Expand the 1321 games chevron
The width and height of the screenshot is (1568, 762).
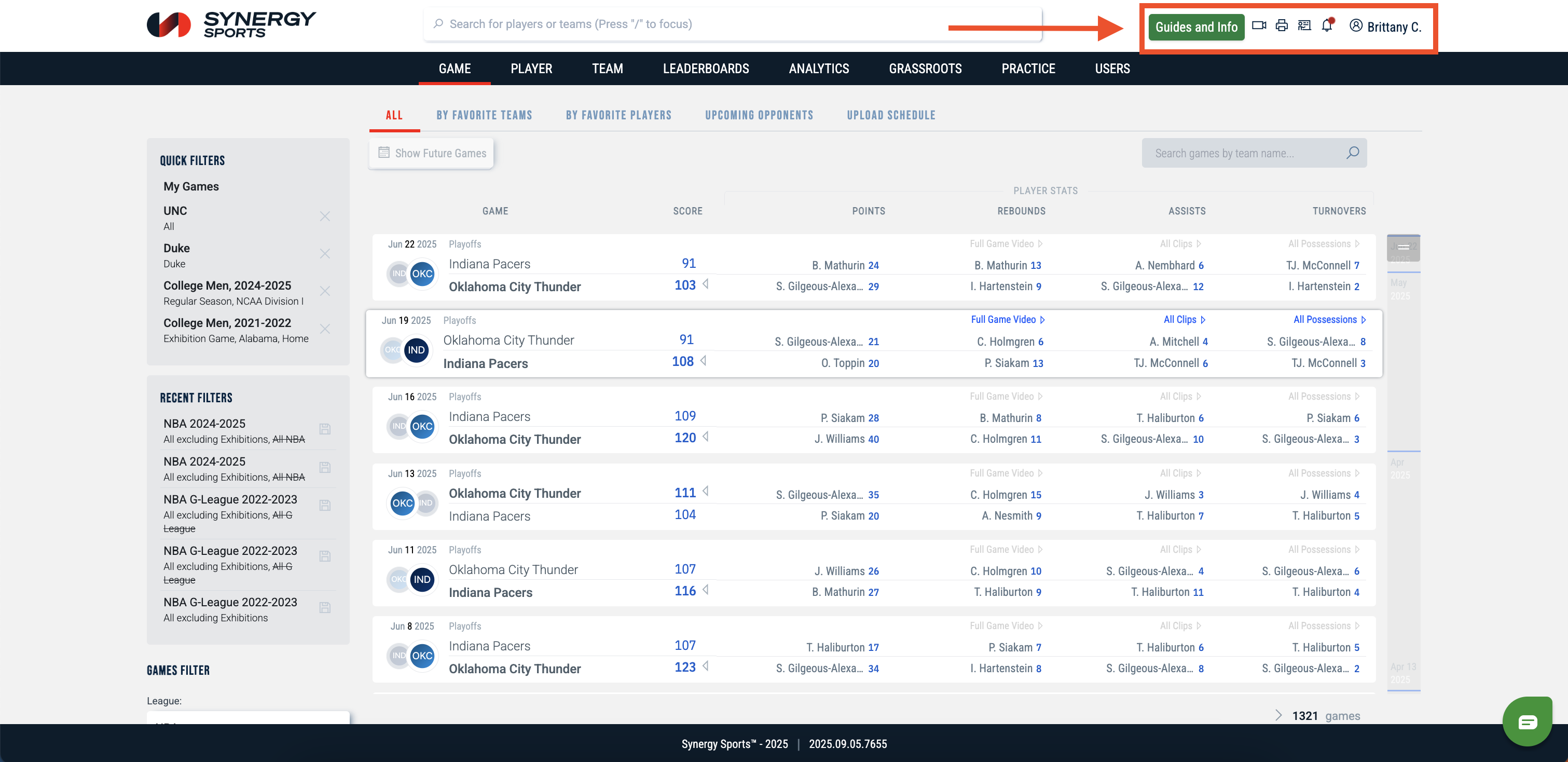[x=1278, y=715]
